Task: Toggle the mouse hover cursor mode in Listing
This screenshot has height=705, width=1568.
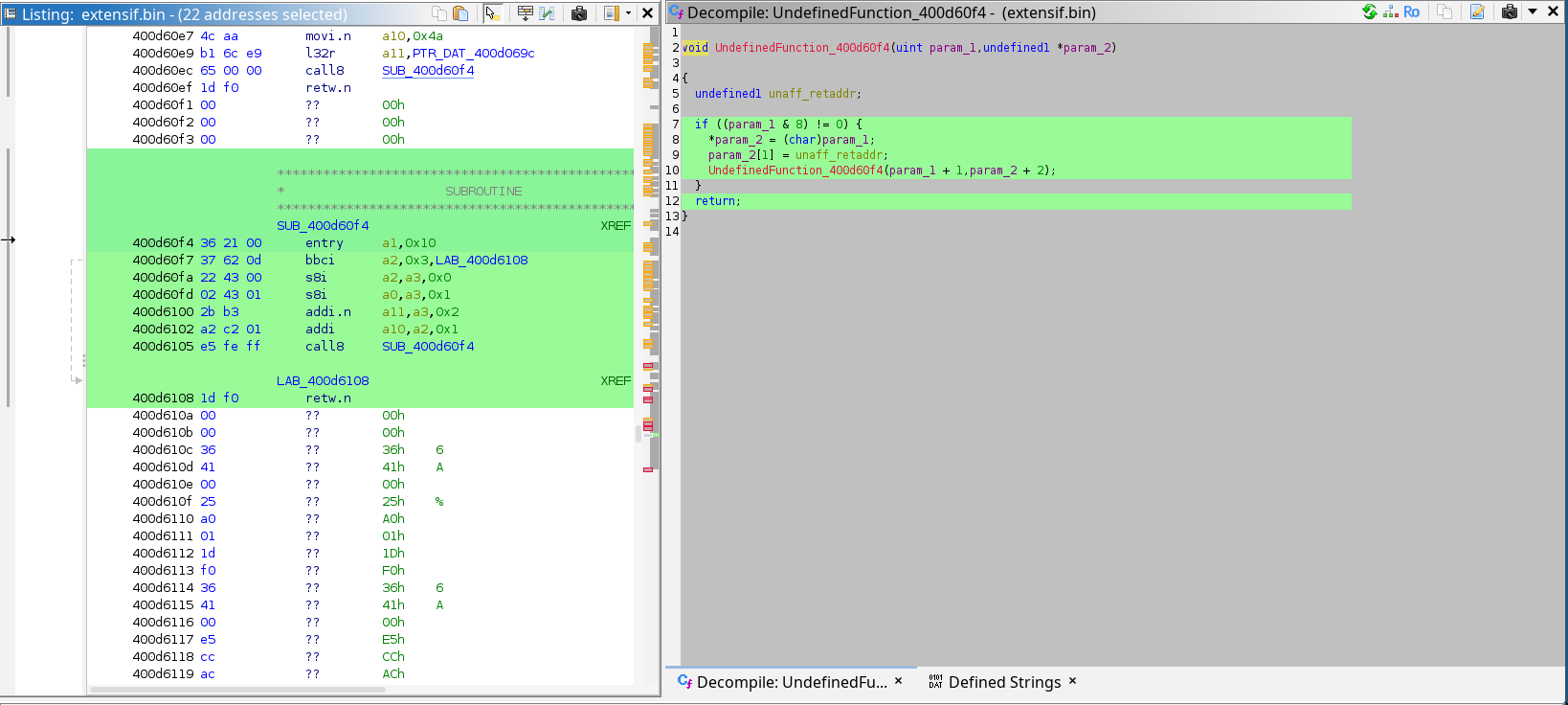Action: 492,13
